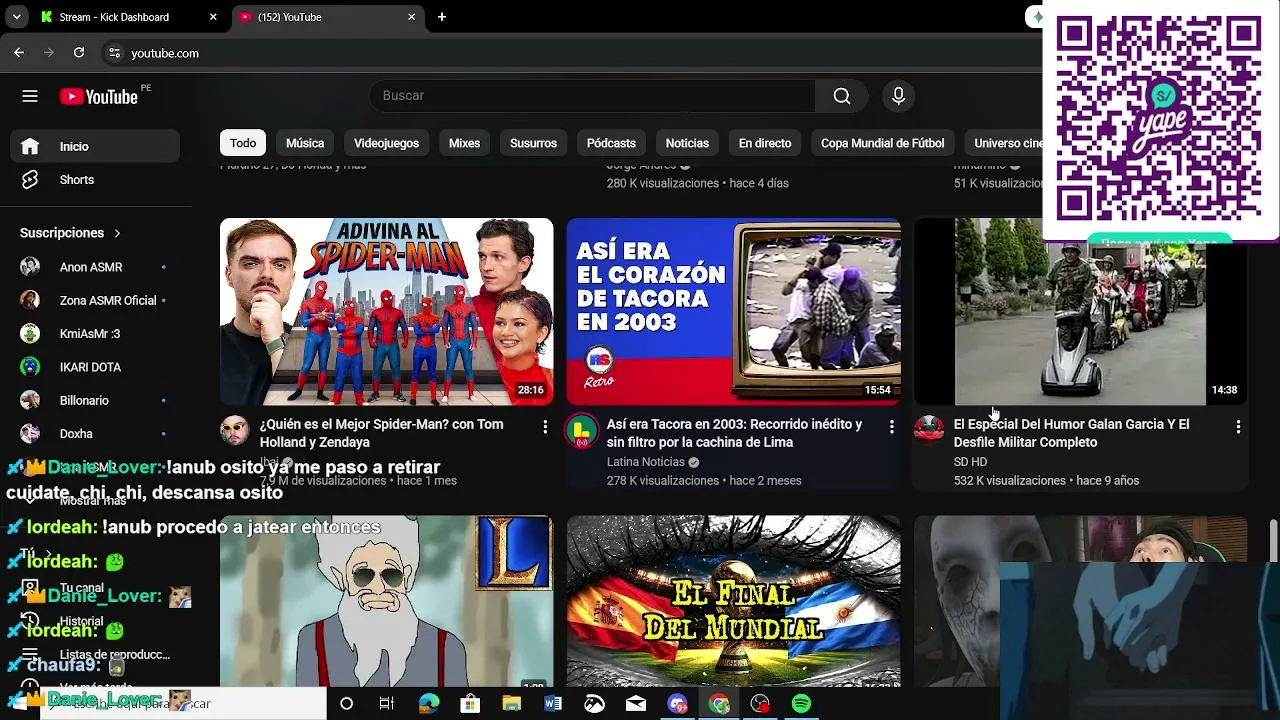
Task: Click the browser forward arrow
Action: pyautogui.click(x=49, y=53)
